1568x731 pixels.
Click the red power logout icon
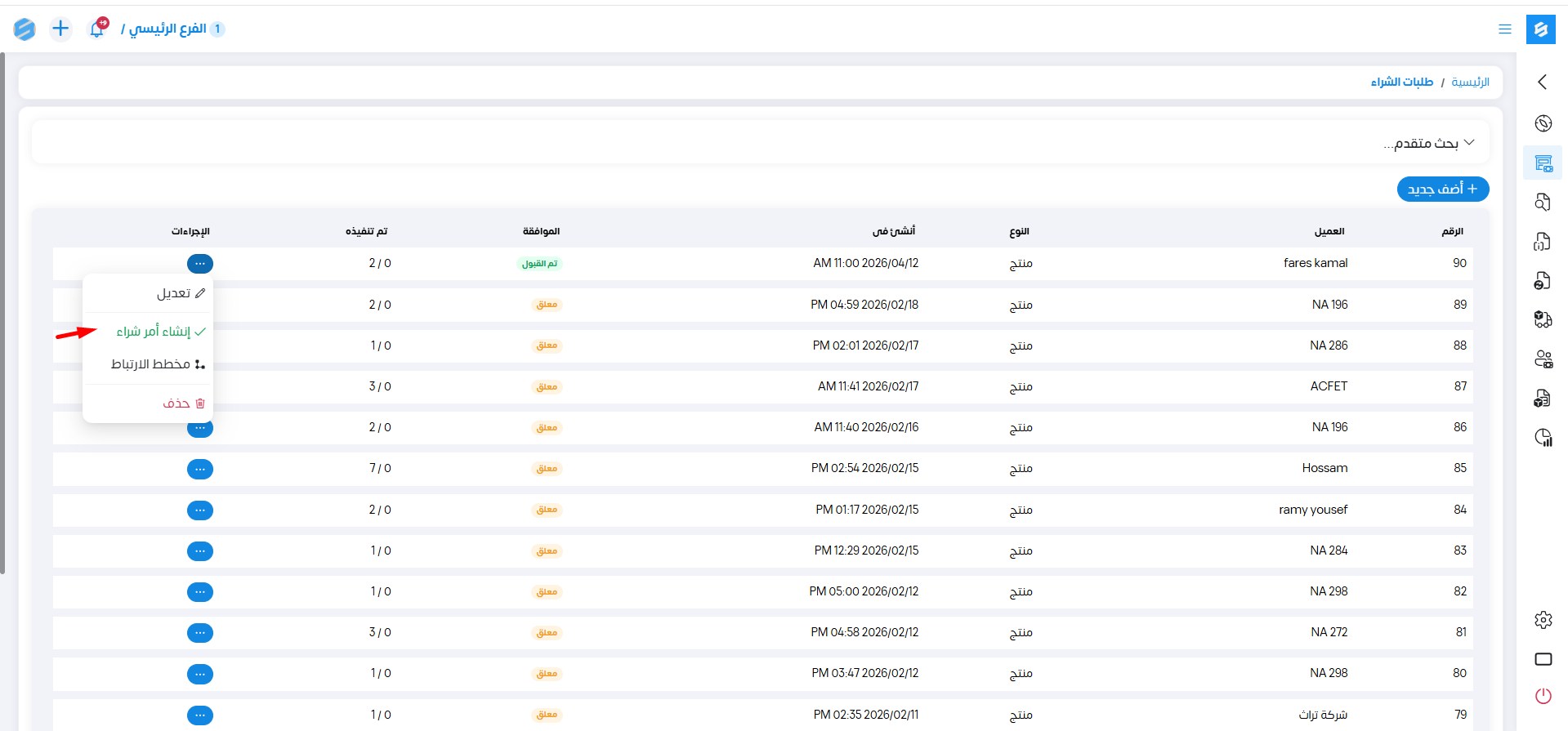(x=1543, y=696)
